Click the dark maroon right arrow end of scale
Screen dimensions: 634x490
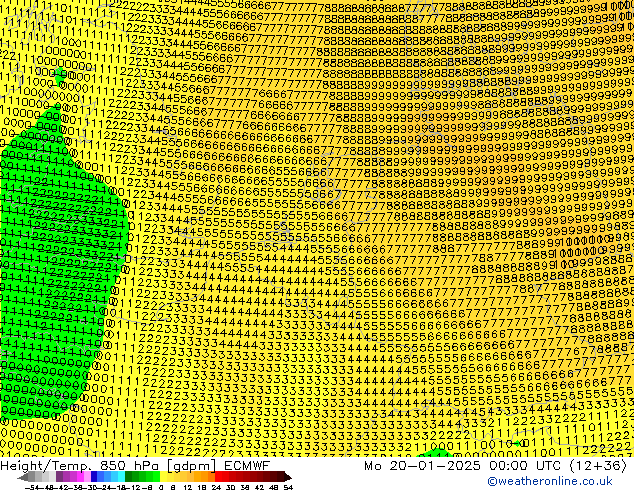click(288, 477)
